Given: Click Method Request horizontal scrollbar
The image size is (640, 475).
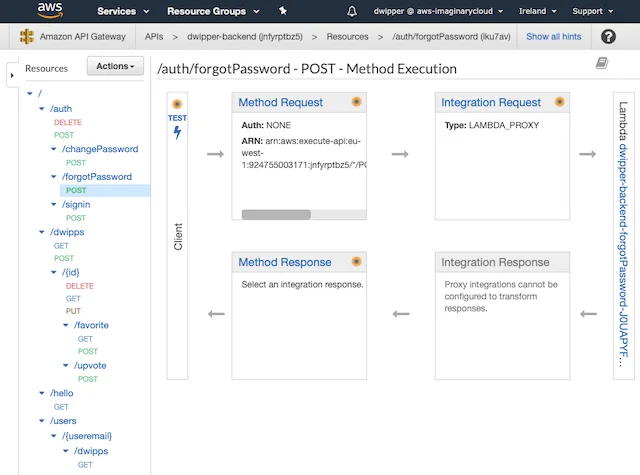Looking at the screenshot, I should click(276, 215).
